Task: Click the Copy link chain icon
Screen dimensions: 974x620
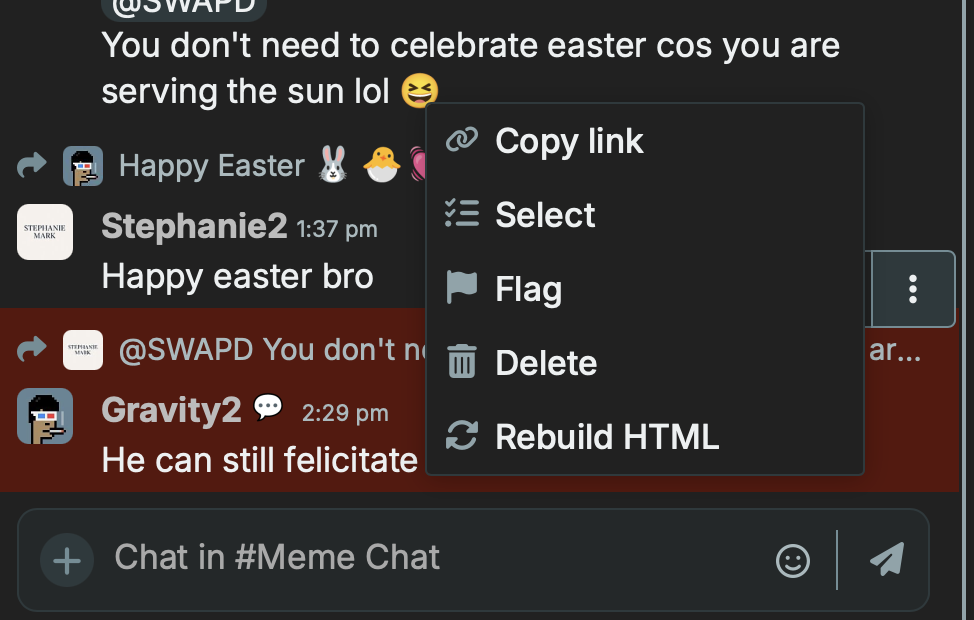Action: point(461,140)
